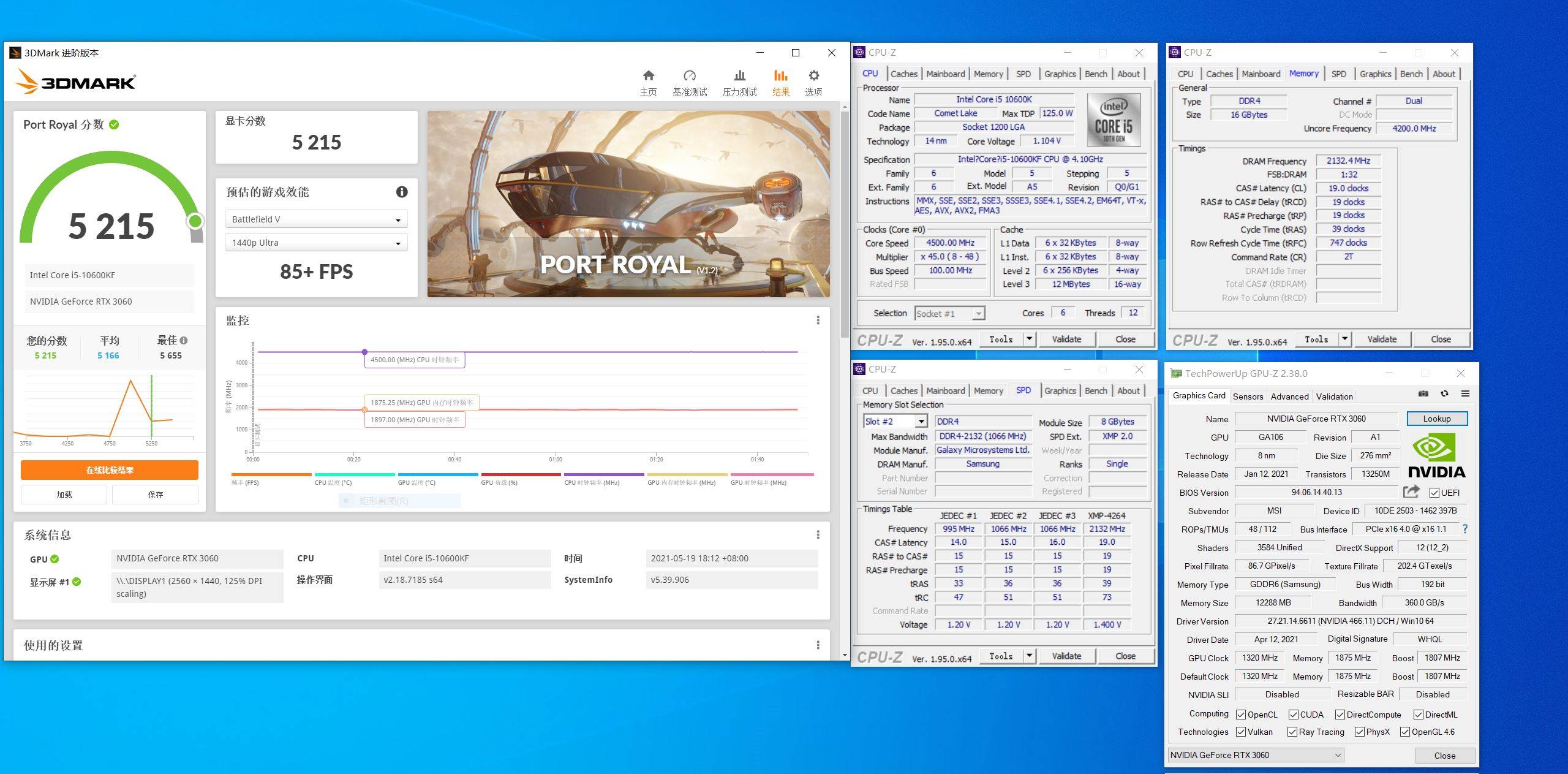Click the Lookup button in GPU-Z

(x=1437, y=419)
